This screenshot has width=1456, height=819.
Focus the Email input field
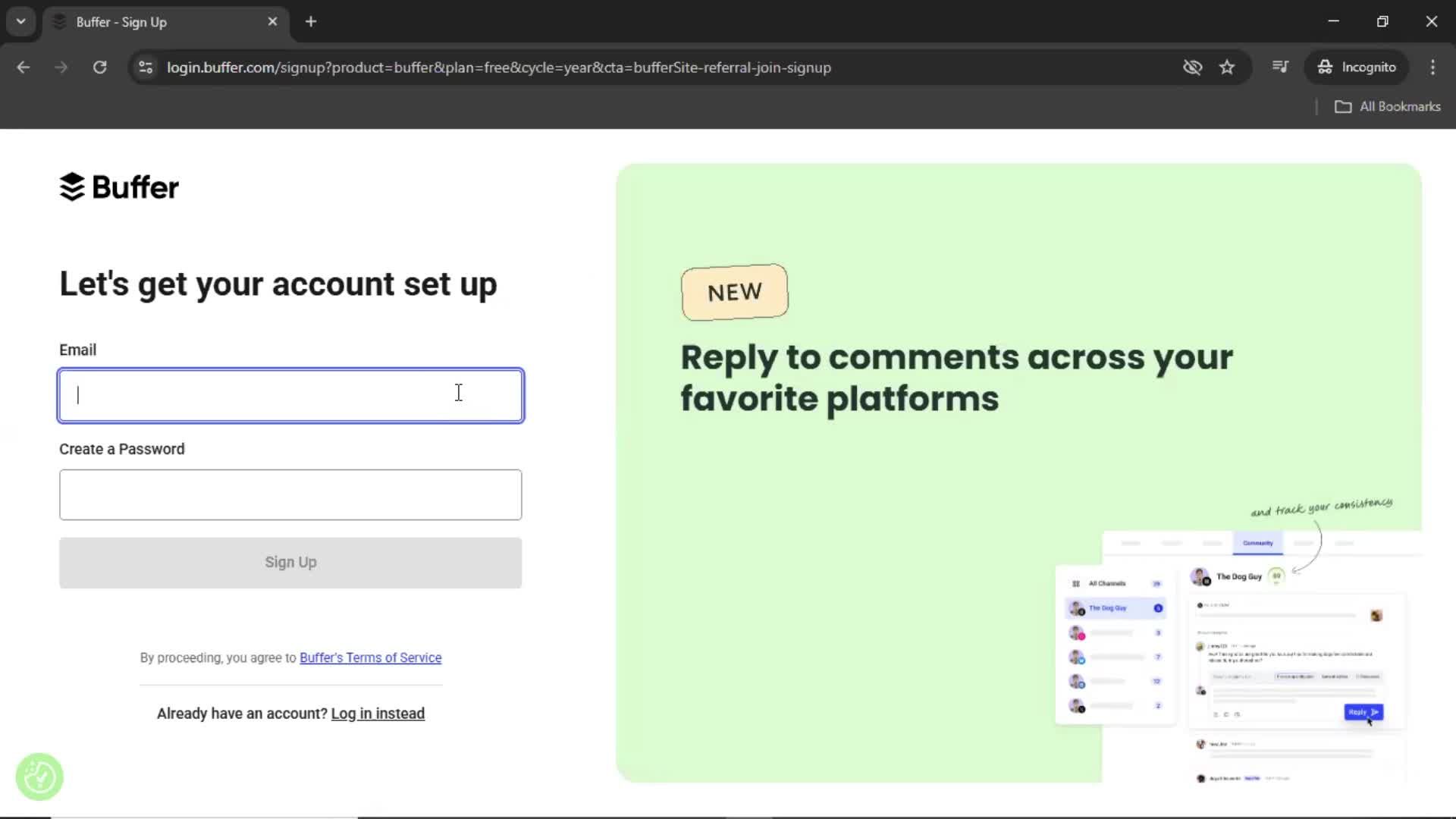click(290, 395)
